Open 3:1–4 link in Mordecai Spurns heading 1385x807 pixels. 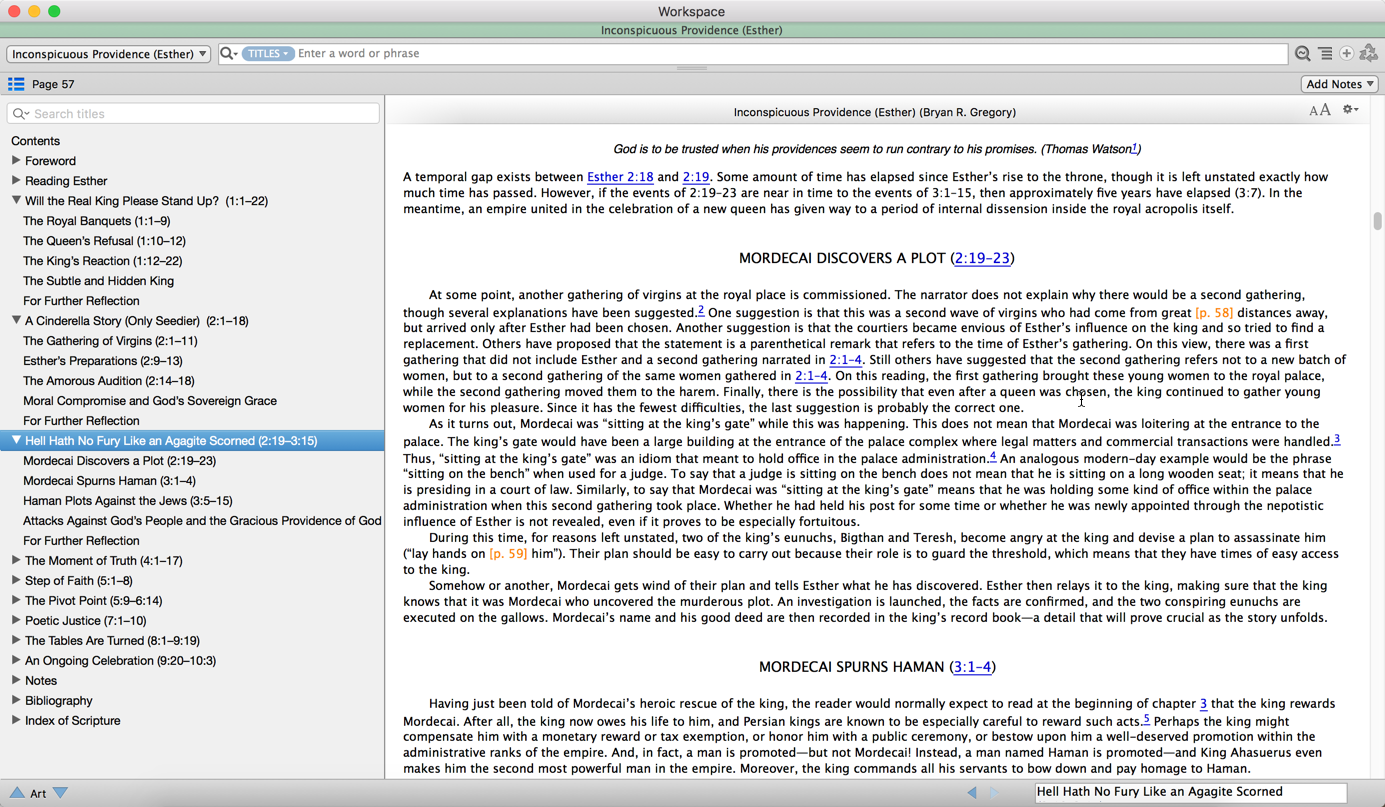972,667
